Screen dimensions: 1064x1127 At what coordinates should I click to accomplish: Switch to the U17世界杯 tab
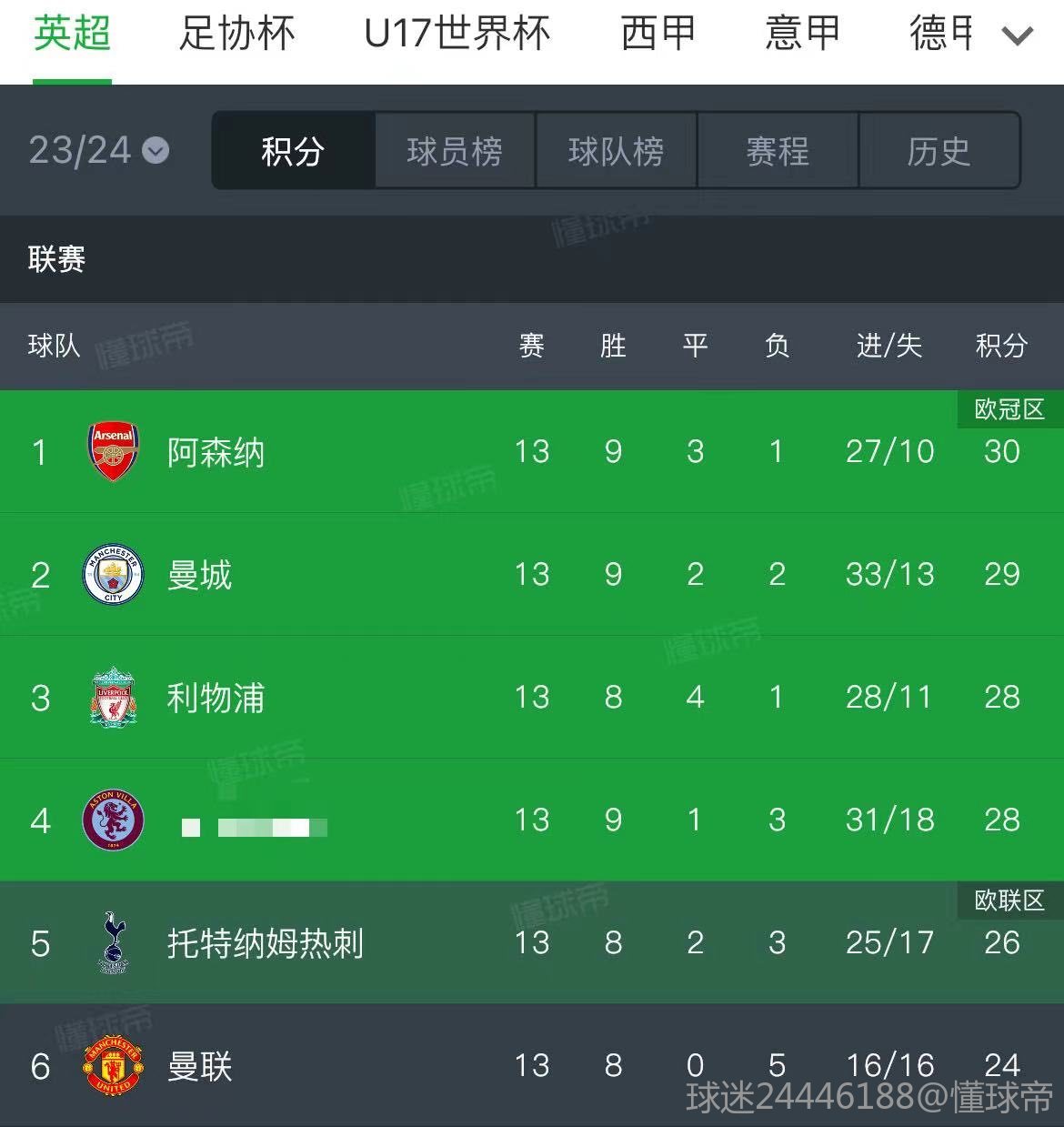click(457, 35)
